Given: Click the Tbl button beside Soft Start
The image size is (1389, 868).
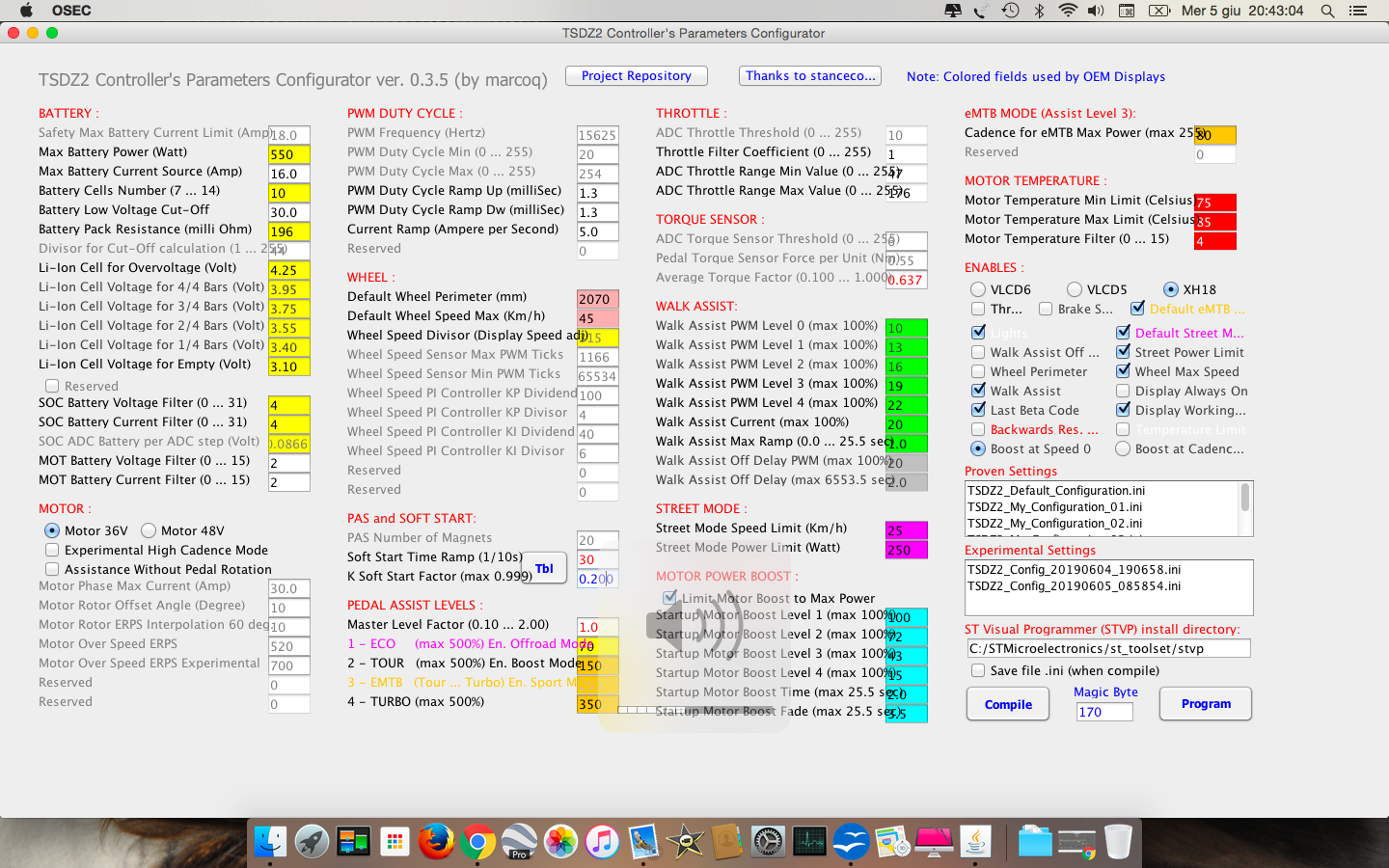Looking at the screenshot, I should click(544, 569).
